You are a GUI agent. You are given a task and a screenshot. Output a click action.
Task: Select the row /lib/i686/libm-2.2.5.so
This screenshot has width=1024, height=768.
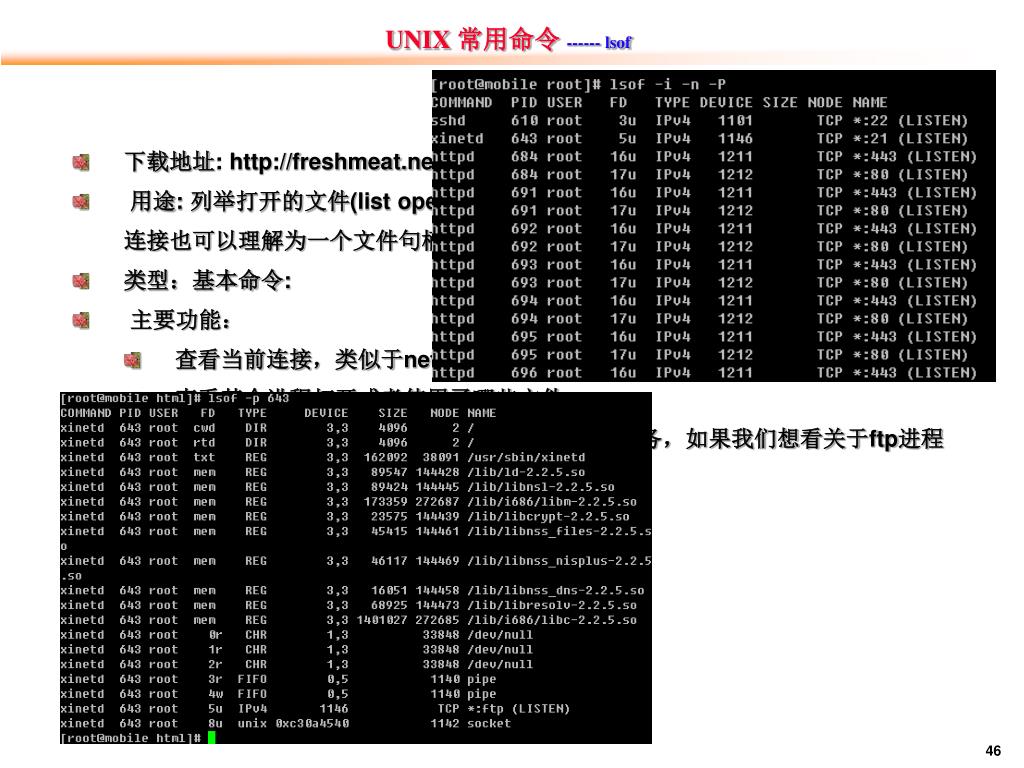pyautogui.click(x=349, y=502)
